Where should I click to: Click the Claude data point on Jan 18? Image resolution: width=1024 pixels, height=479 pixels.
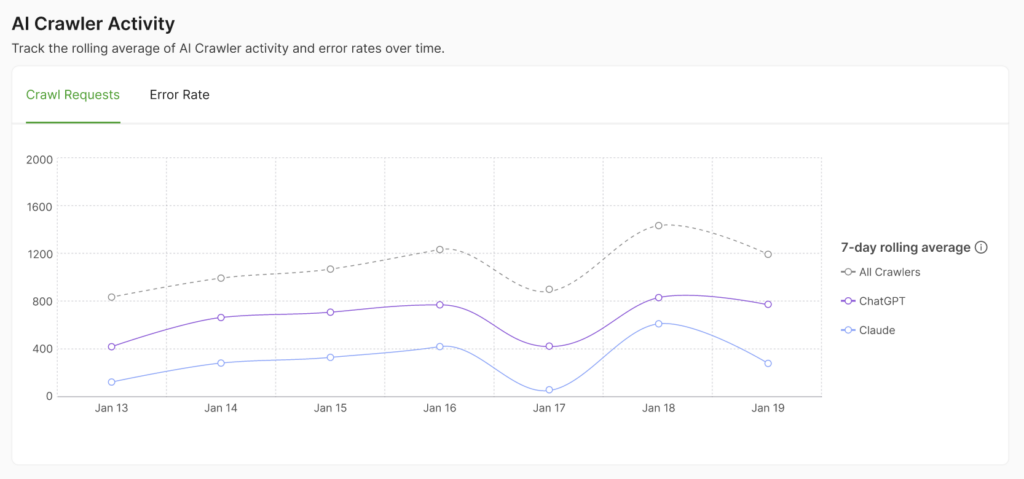658,323
